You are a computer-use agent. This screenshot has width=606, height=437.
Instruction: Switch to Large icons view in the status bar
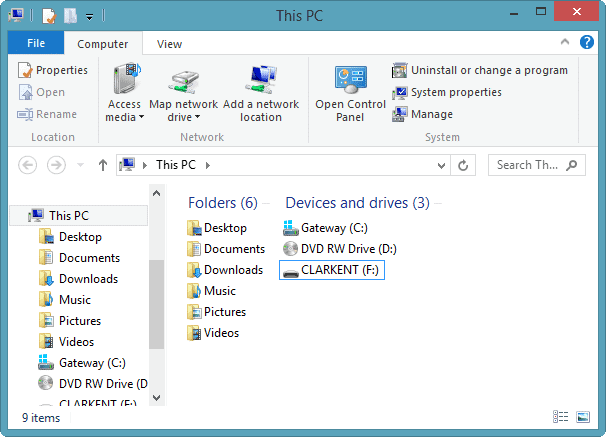(x=583, y=417)
